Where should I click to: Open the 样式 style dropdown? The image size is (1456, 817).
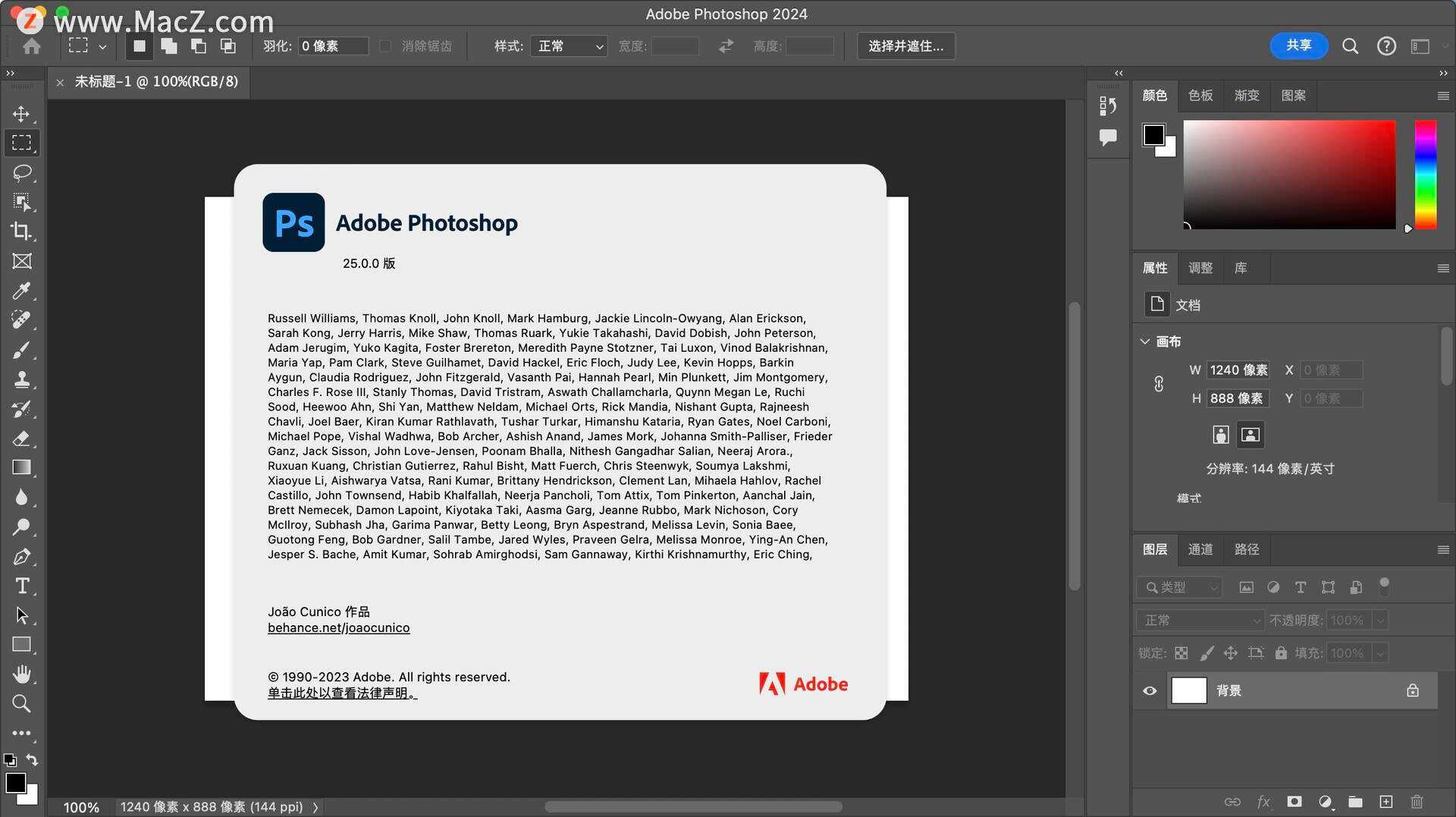coord(569,46)
